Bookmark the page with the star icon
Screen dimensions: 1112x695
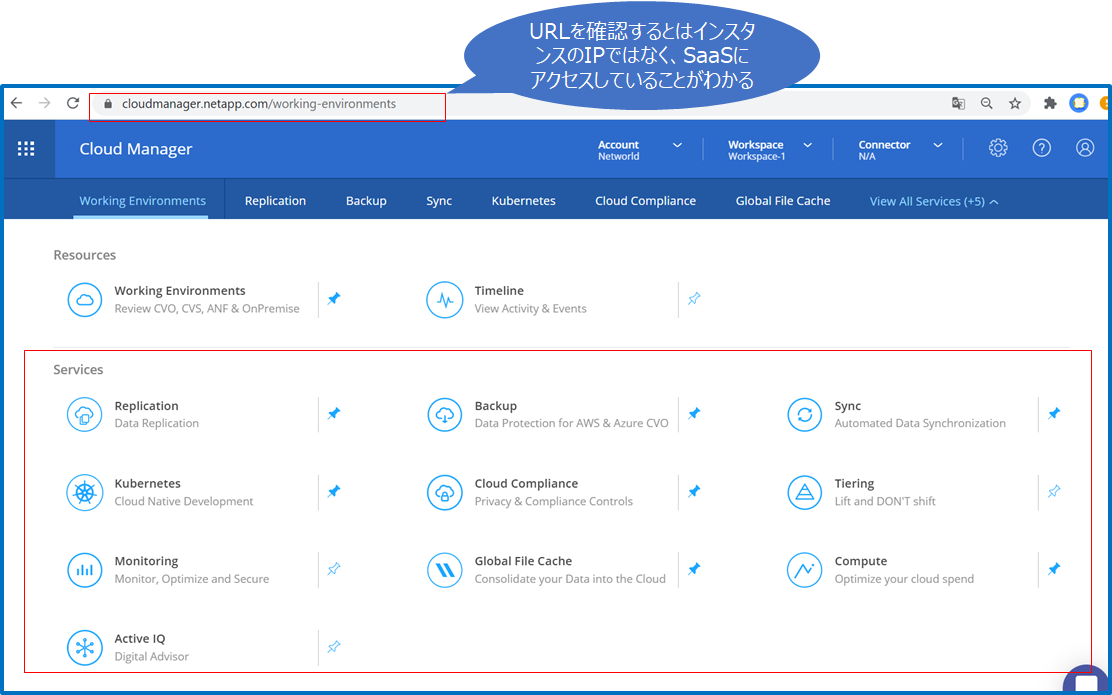(1015, 104)
